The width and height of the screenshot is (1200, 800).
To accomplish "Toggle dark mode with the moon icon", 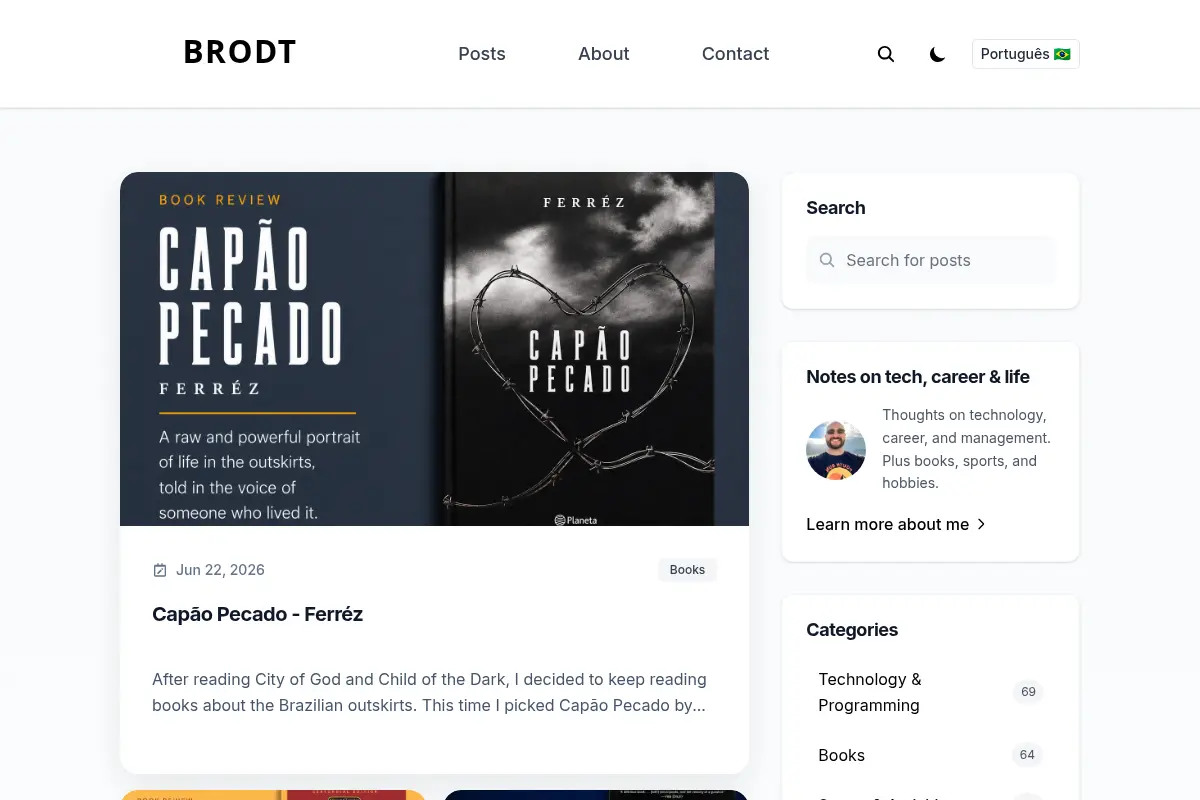I will coord(937,54).
